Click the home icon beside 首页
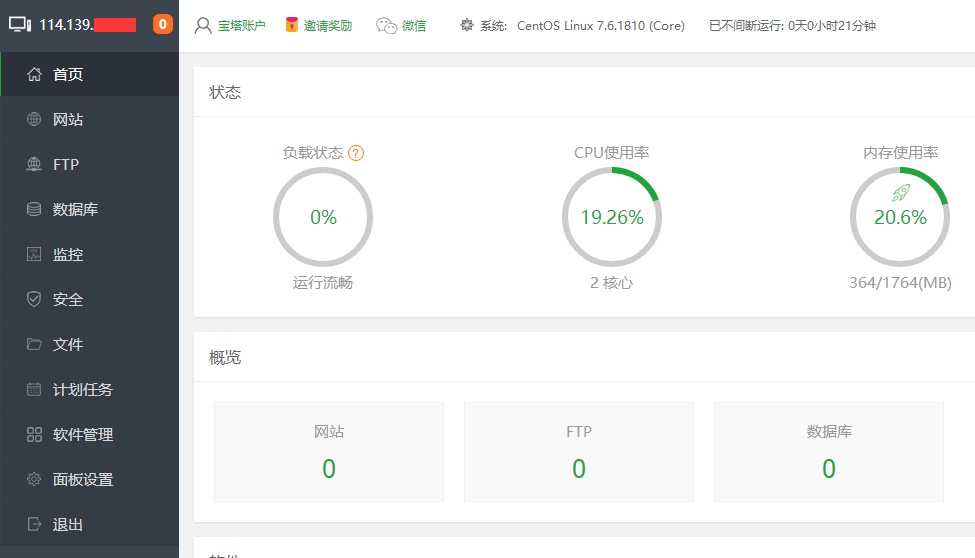The image size is (975, 558). click(34, 75)
